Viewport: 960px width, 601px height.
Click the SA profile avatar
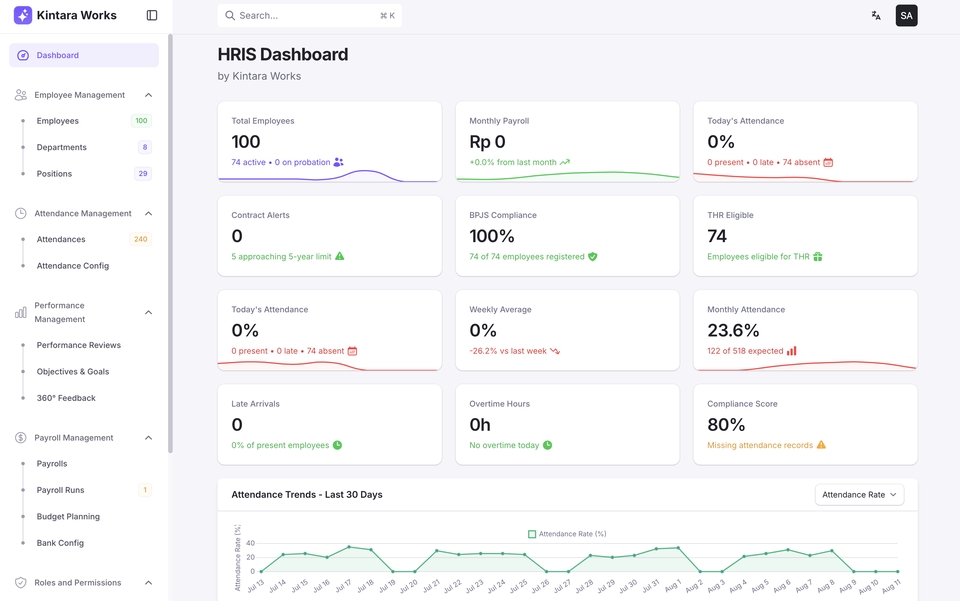905,15
